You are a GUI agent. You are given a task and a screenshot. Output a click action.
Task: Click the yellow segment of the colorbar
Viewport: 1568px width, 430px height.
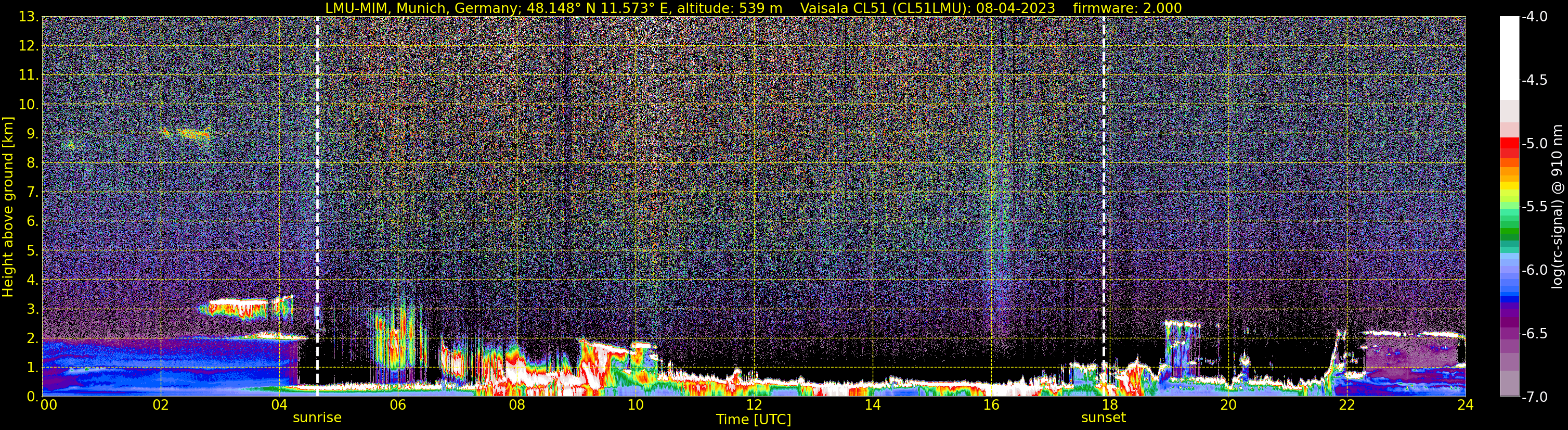click(1509, 186)
